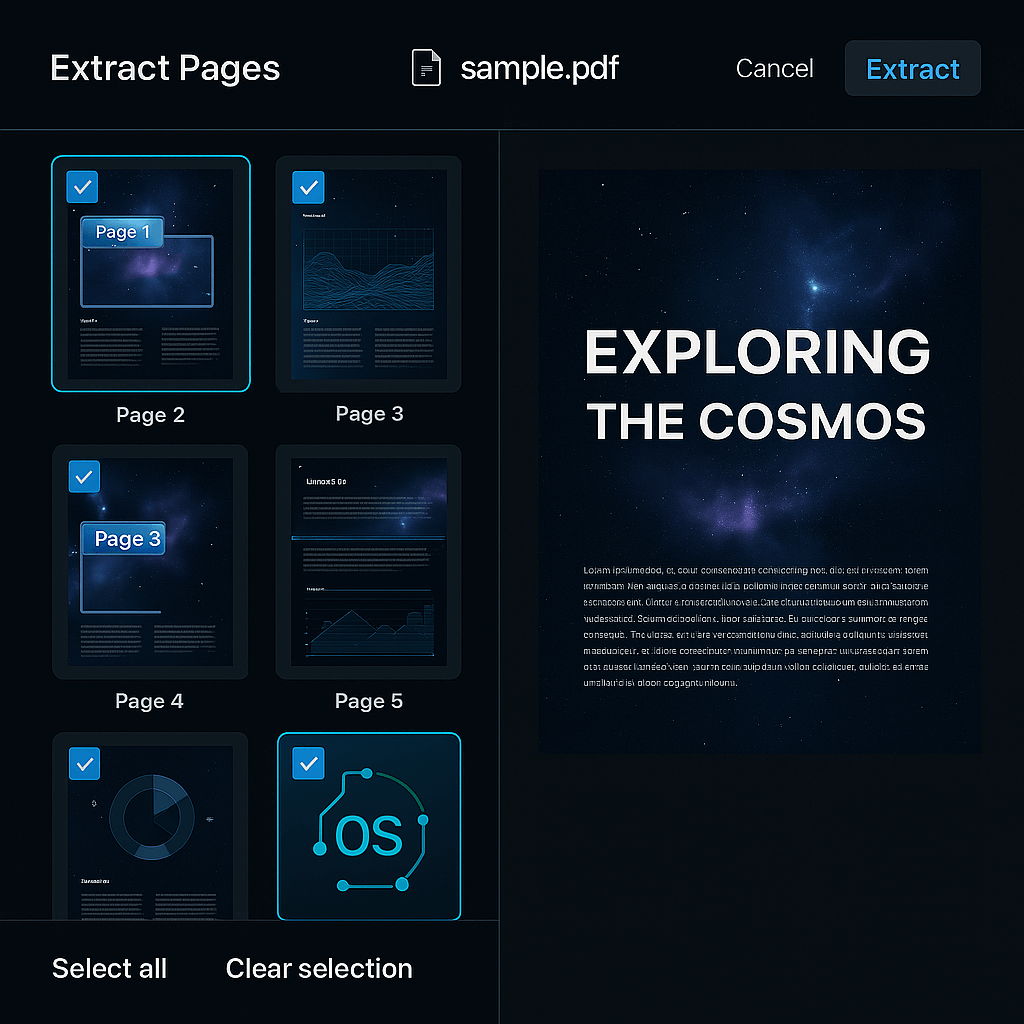Click the "Exploring the Cosmos" preview heading
The width and height of the screenshot is (1024, 1024).
tap(757, 385)
